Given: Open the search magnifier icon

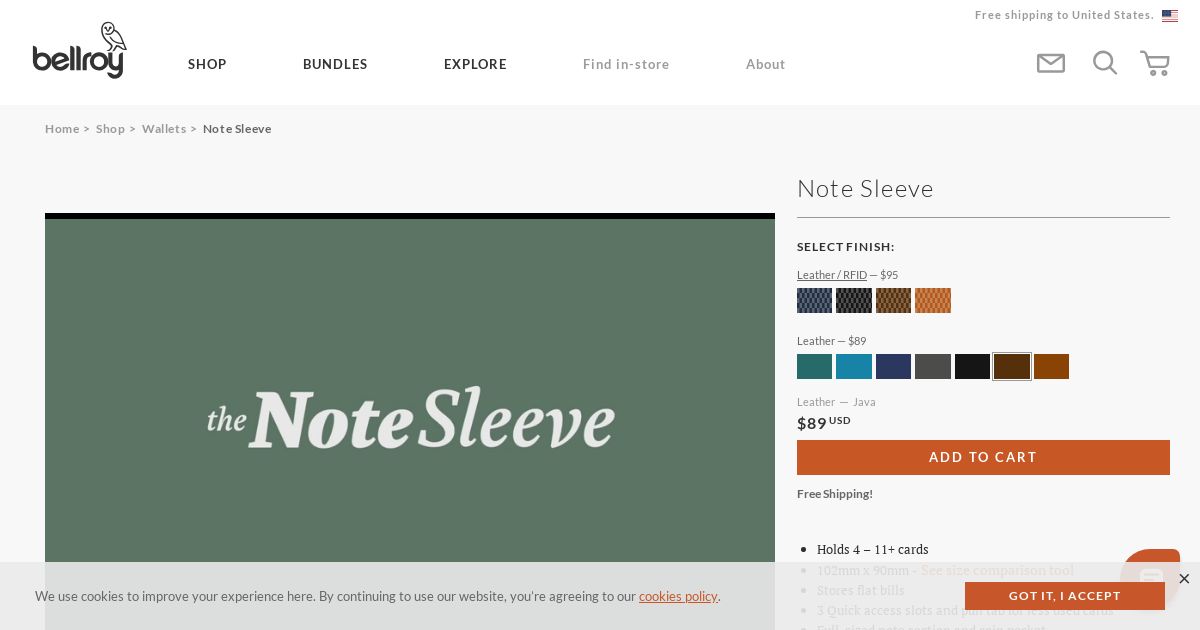Looking at the screenshot, I should coord(1105,63).
